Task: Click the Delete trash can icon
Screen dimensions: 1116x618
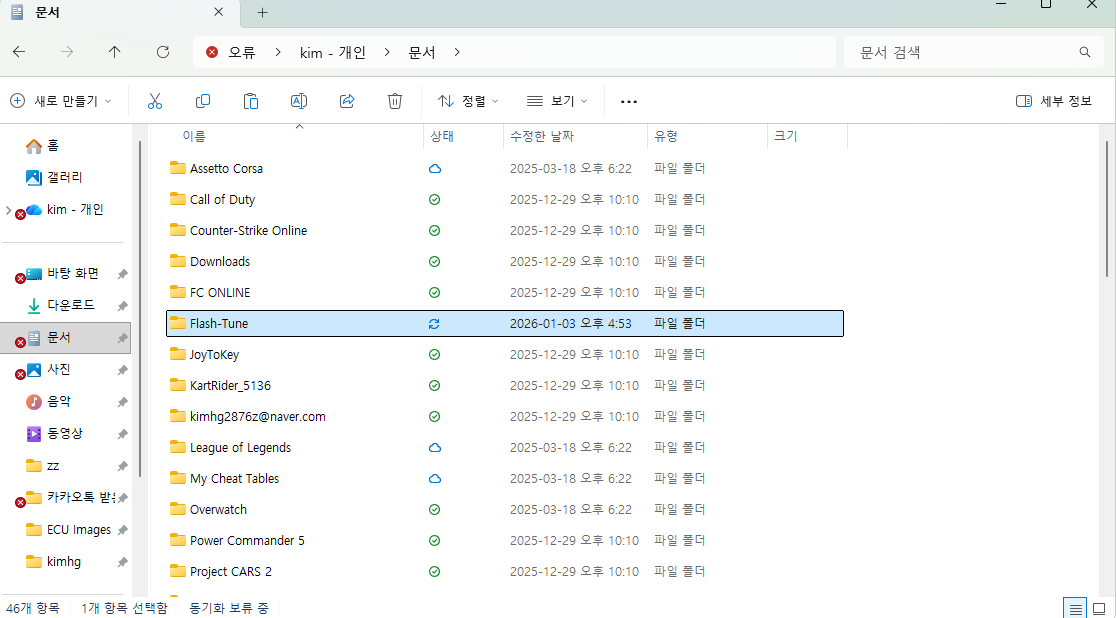Action: click(395, 101)
